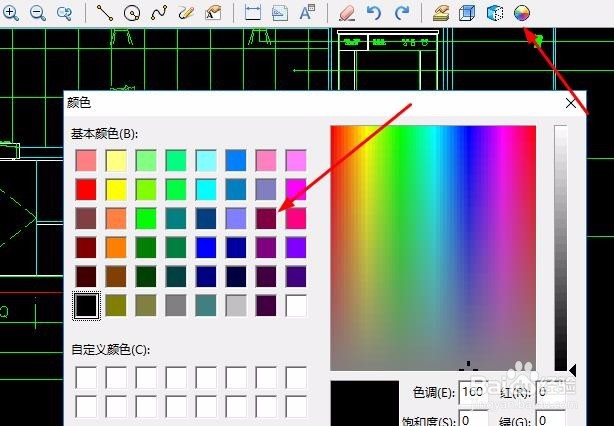Image resolution: width=614 pixels, height=426 pixels.
Task: Click the 色调(E) hue input field
Action: pyautogui.click(x=473, y=392)
